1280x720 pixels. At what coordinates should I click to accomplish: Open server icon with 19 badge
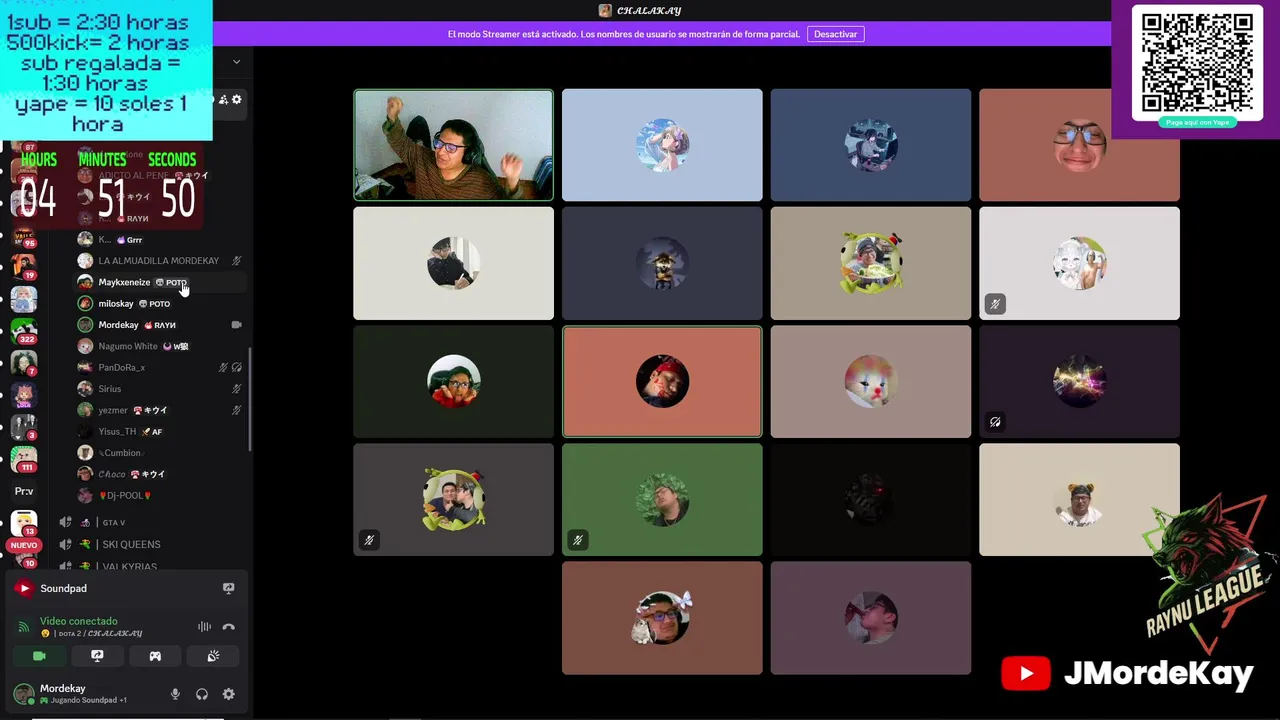24,266
